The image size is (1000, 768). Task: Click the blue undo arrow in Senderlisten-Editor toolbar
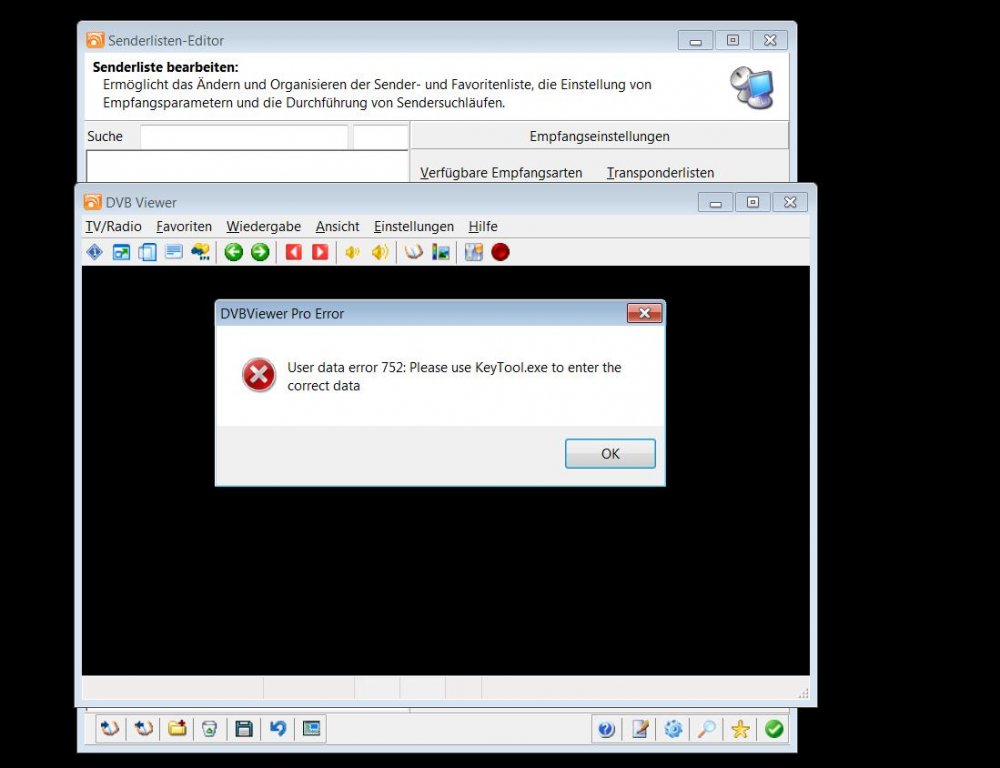tap(277, 728)
